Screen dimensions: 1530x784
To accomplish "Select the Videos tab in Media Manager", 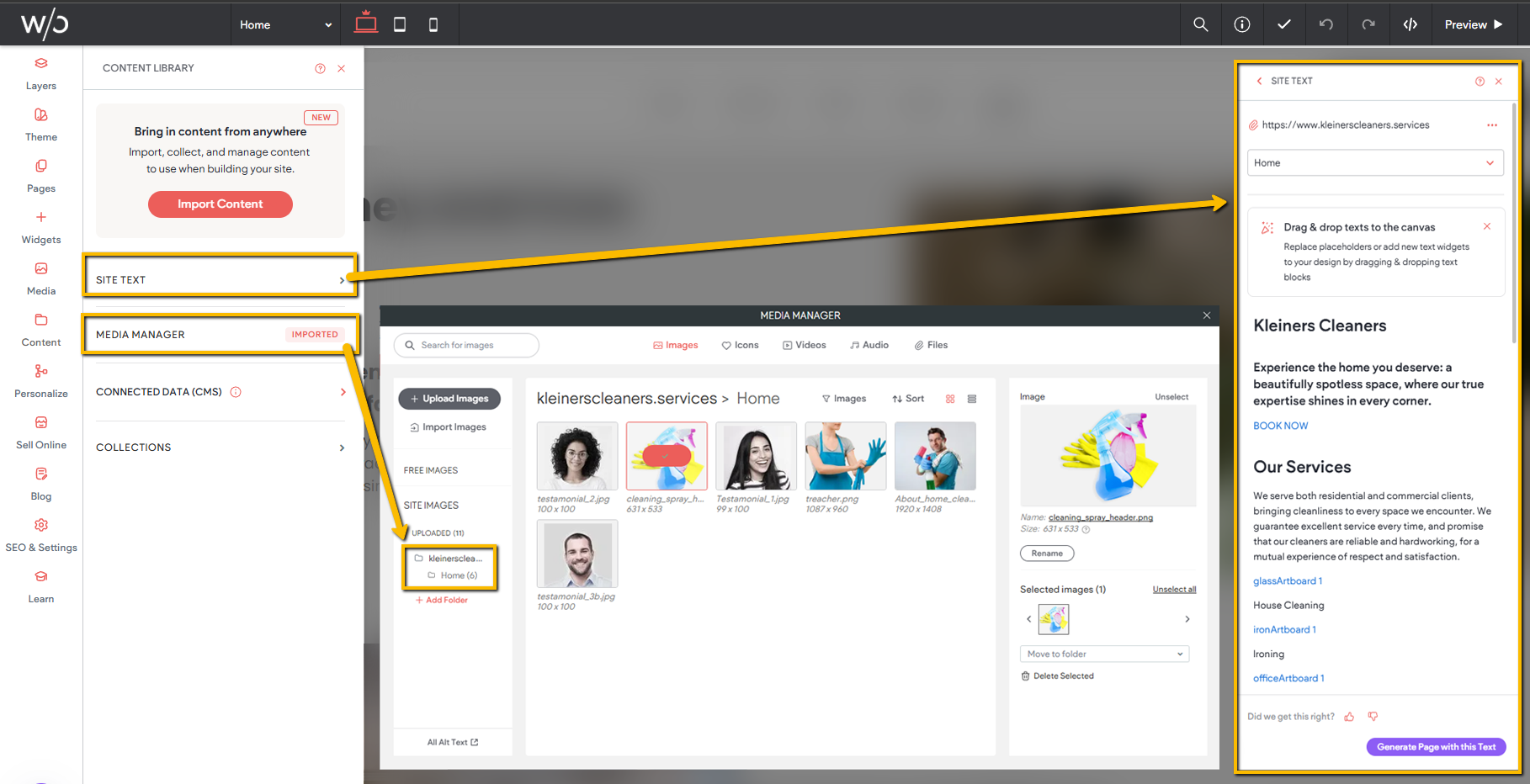I will pos(804,345).
